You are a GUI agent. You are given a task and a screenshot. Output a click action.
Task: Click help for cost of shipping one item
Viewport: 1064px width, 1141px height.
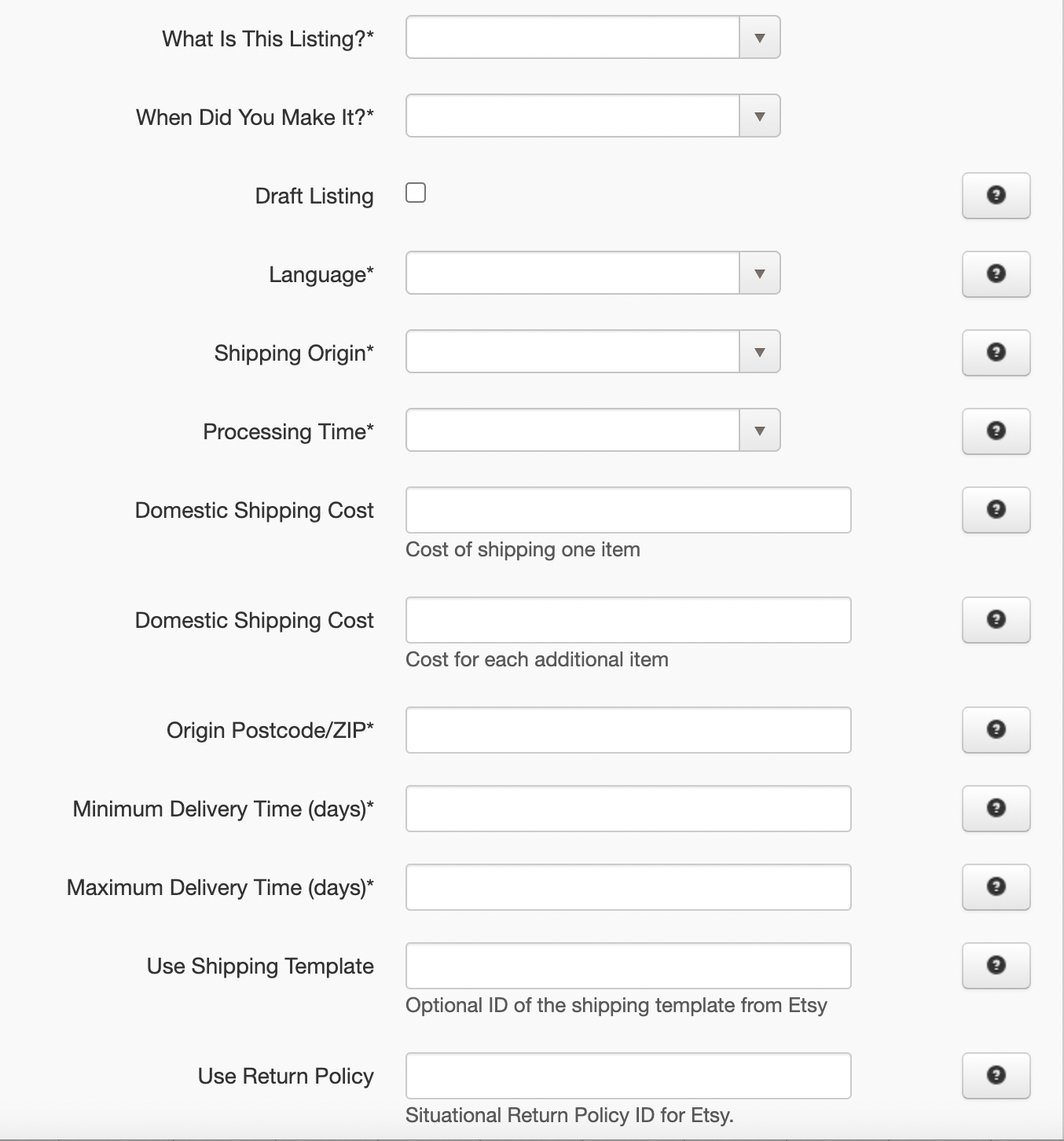(x=996, y=510)
